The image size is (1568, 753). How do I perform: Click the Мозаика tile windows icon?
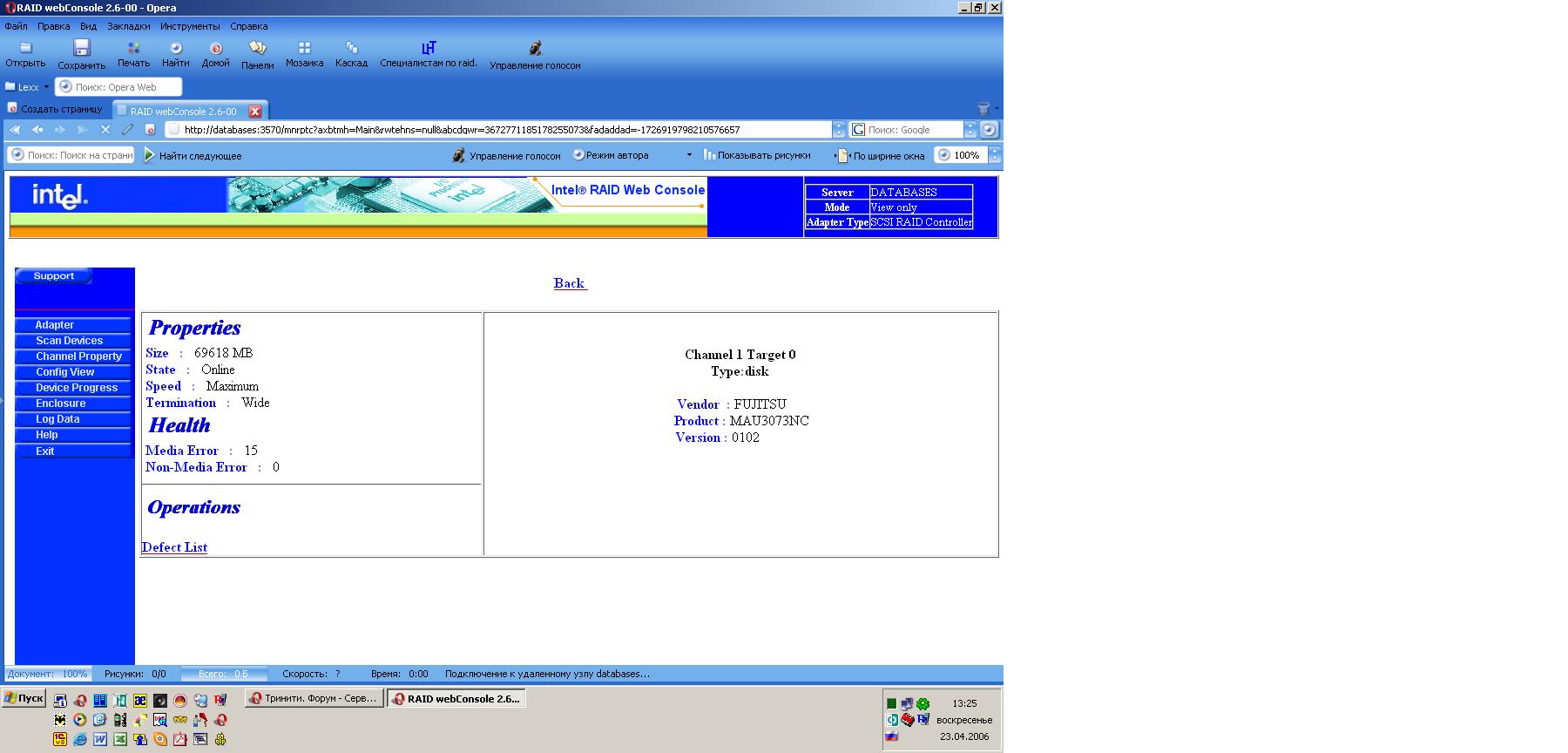point(304,48)
